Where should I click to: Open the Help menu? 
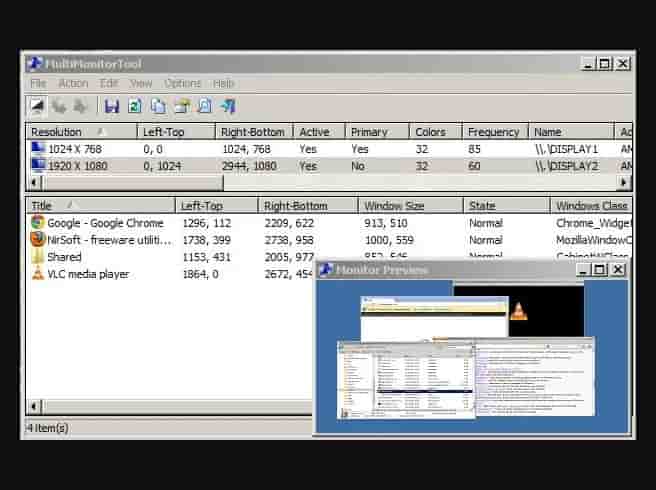(x=223, y=83)
